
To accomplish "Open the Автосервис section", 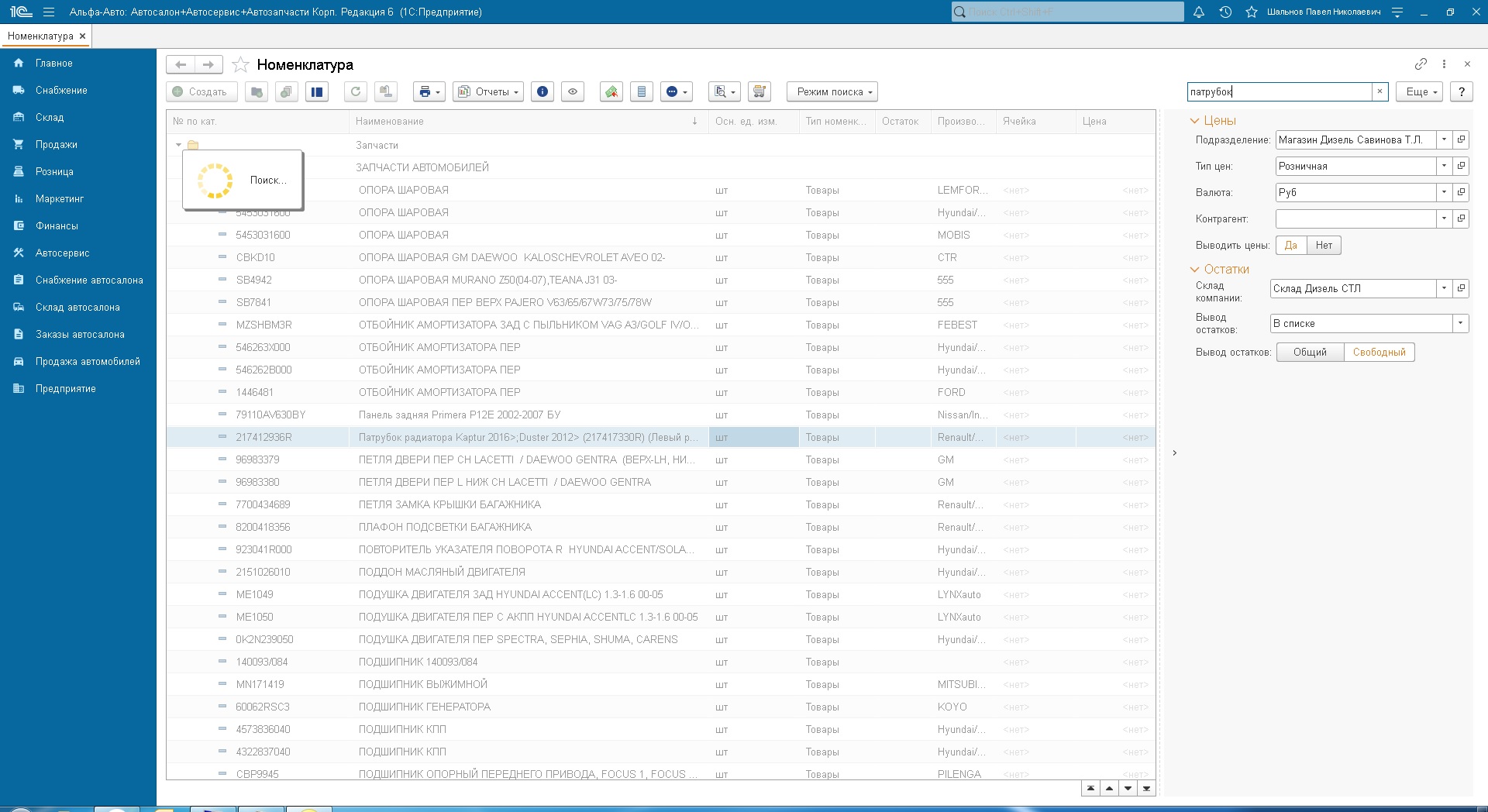I will coord(77,253).
